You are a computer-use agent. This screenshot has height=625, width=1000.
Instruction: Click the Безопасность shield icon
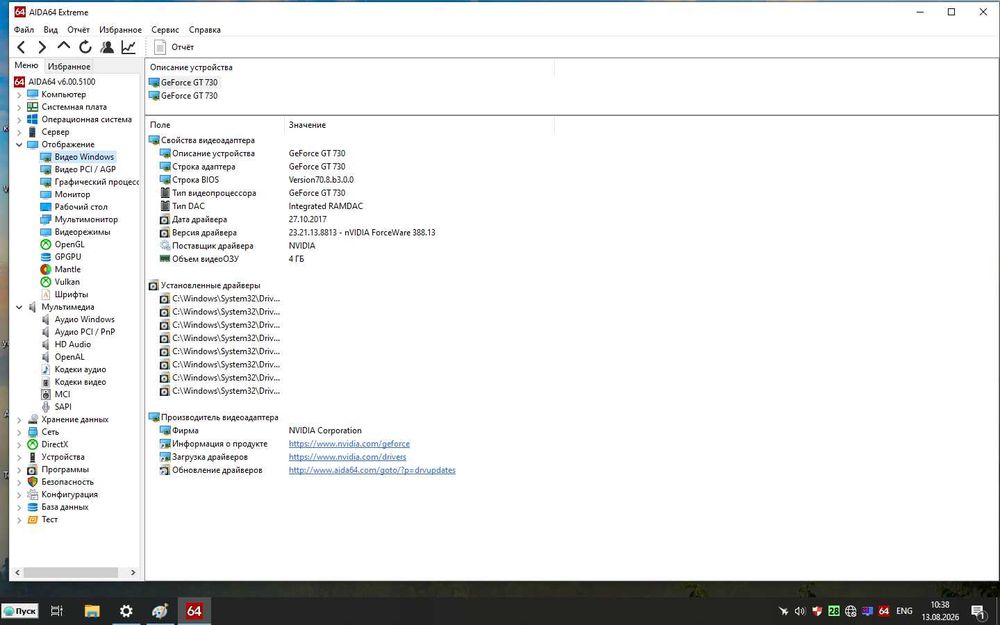click(x=33, y=482)
